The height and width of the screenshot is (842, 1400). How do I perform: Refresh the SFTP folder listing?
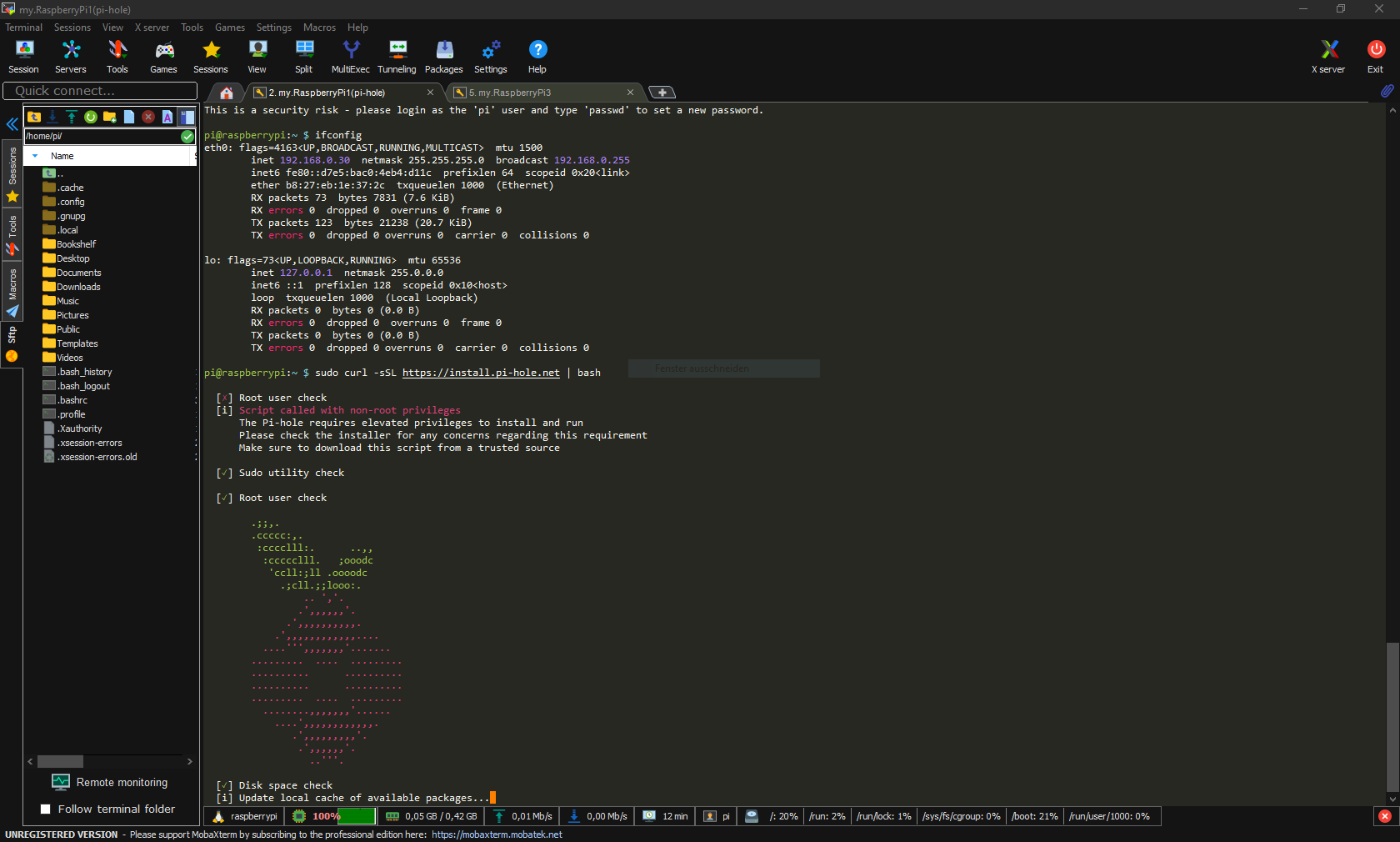point(91,117)
